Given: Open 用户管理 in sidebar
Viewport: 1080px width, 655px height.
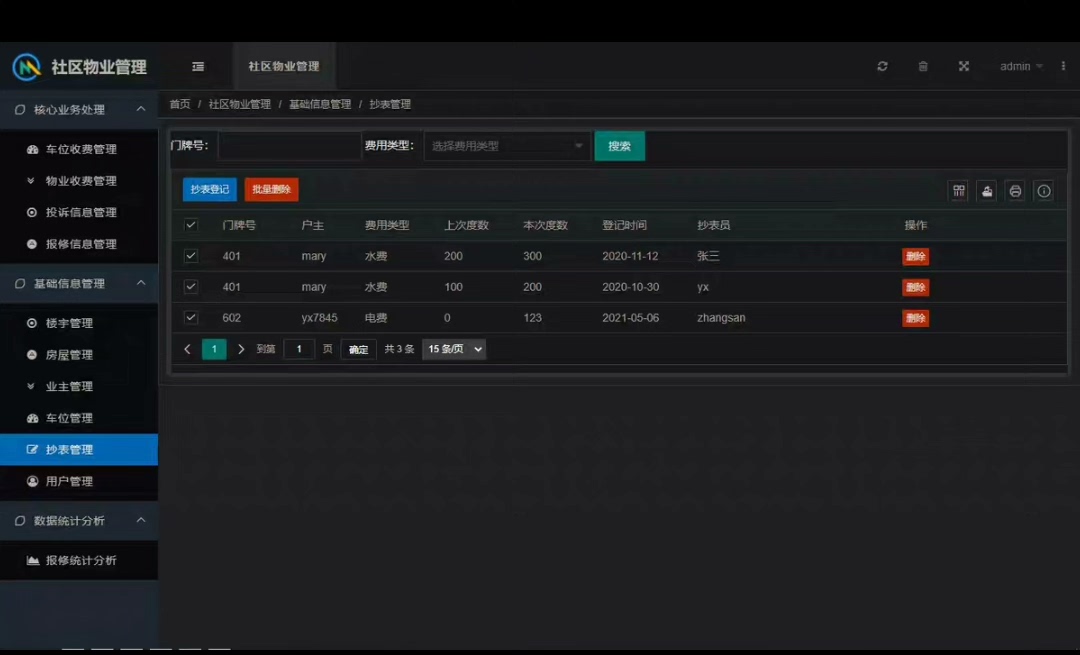Looking at the screenshot, I should (79, 481).
